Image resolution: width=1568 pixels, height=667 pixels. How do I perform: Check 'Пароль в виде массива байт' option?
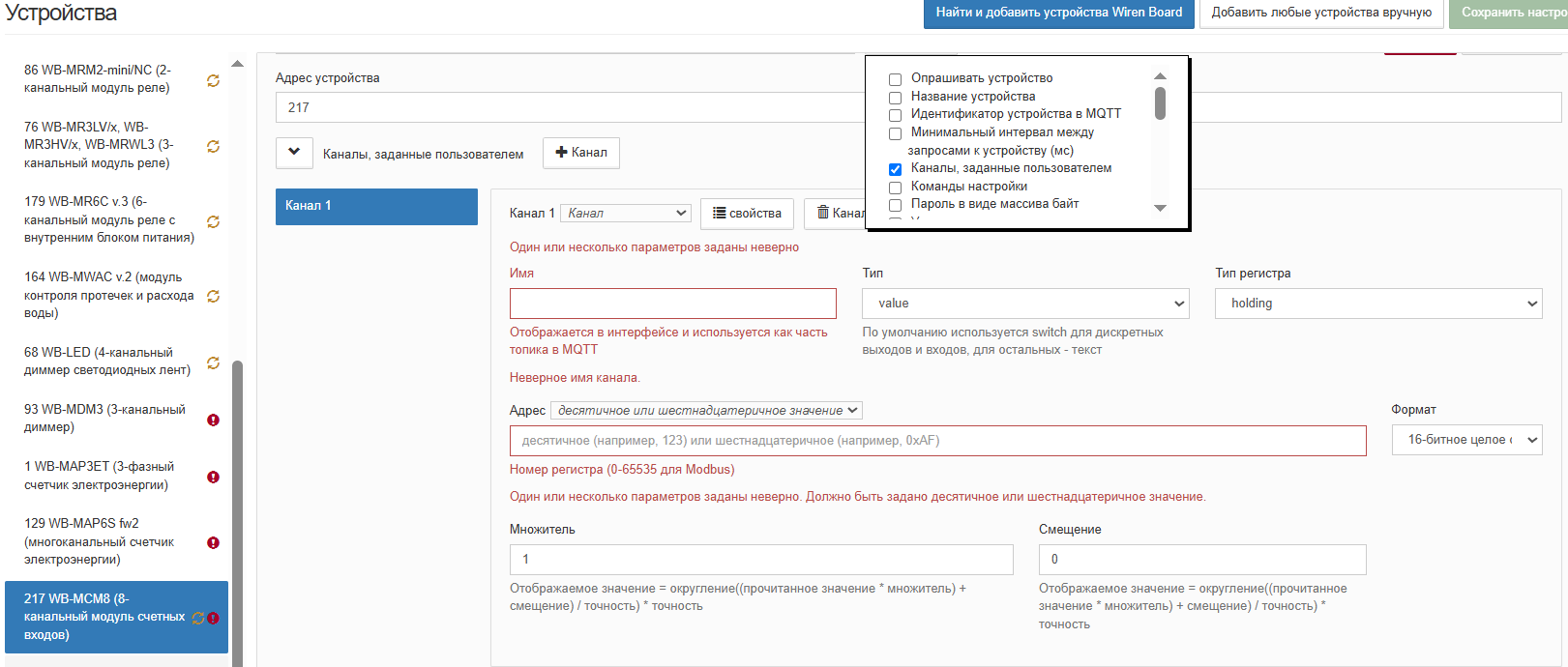coord(895,205)
